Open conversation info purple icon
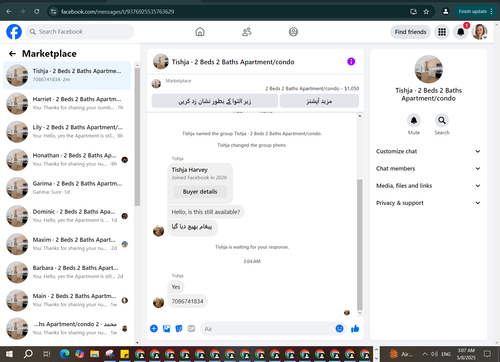The height and width of the screenshot is (362, 500). [x=351, y=62]
